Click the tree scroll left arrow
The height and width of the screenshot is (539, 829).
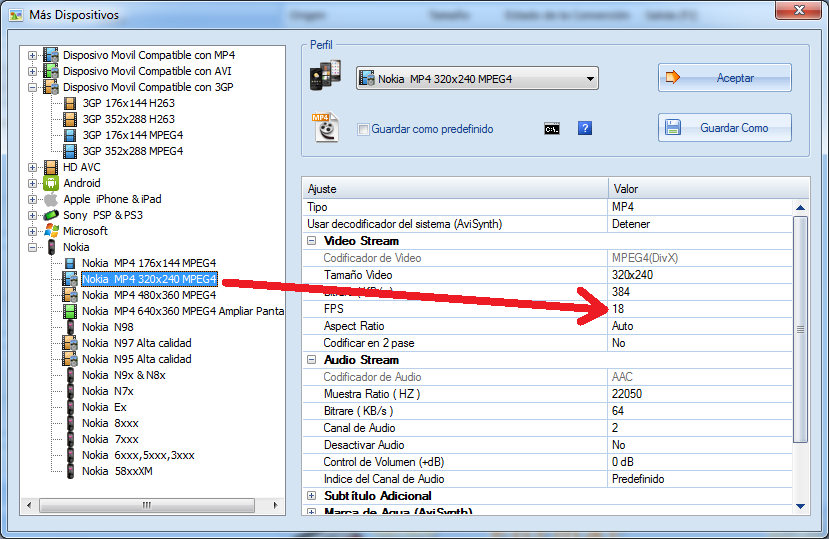point(29,505)
